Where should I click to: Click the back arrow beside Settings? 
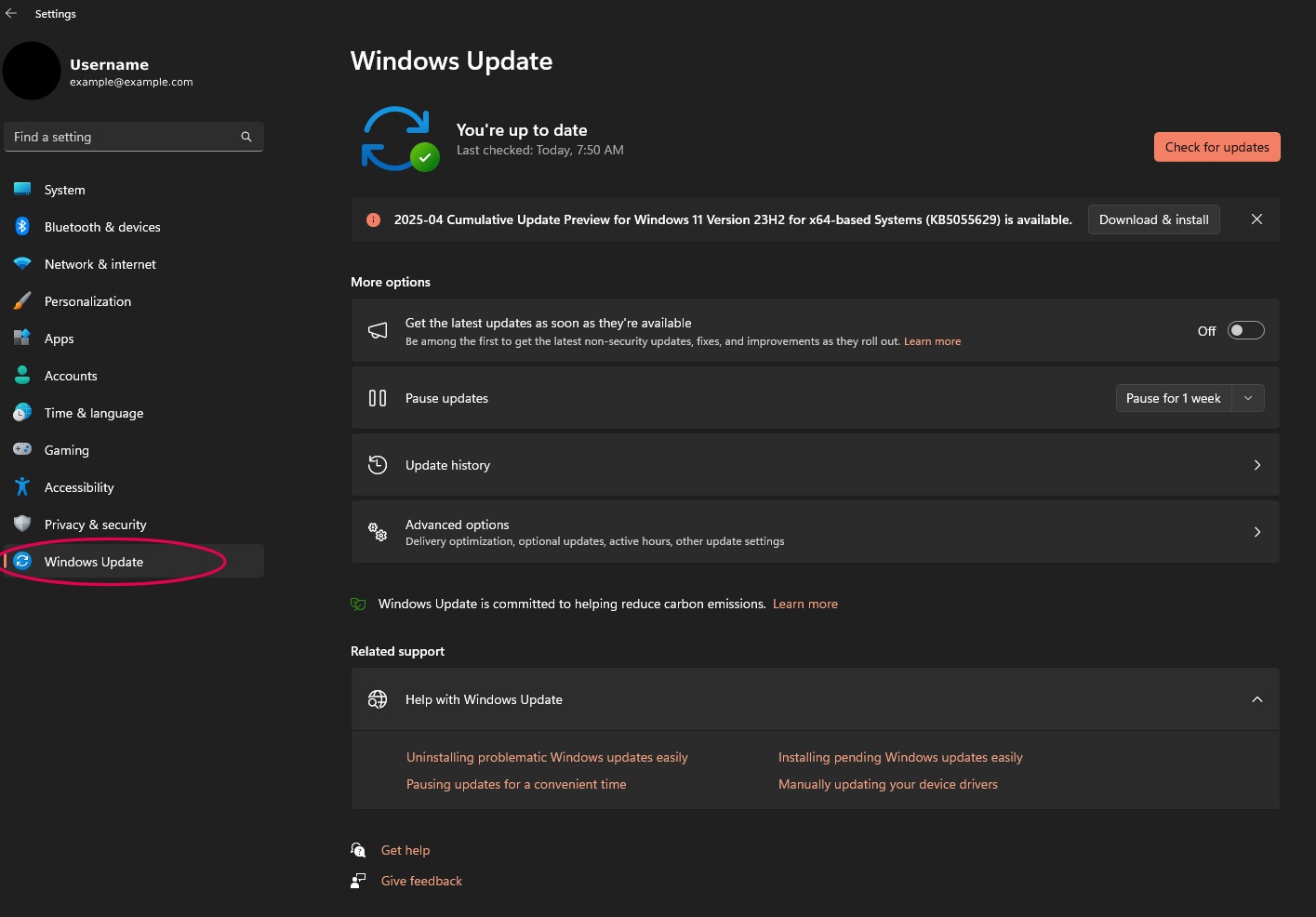pyautogui.click(x=11, y=13)
